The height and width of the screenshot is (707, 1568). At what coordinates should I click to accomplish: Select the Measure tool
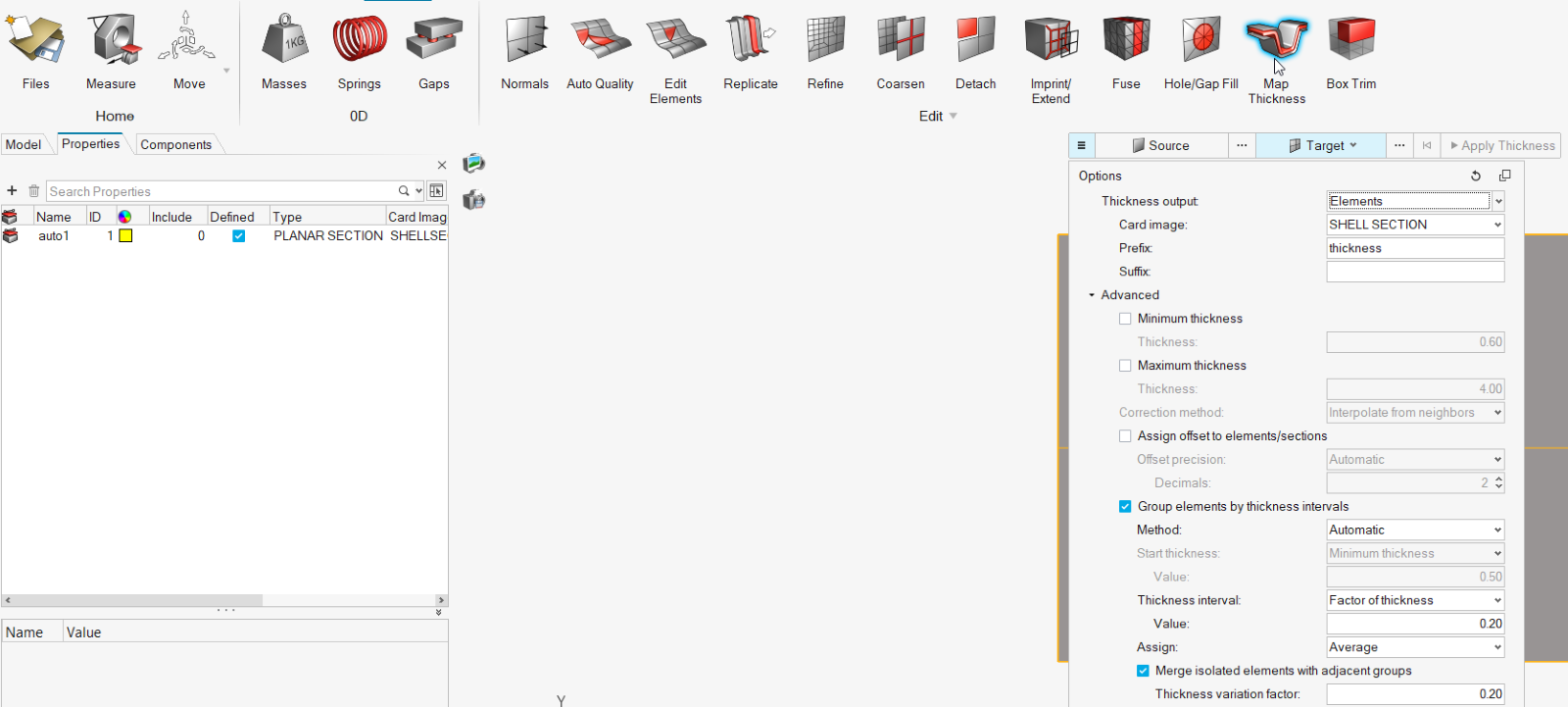[x=111, y=51]
